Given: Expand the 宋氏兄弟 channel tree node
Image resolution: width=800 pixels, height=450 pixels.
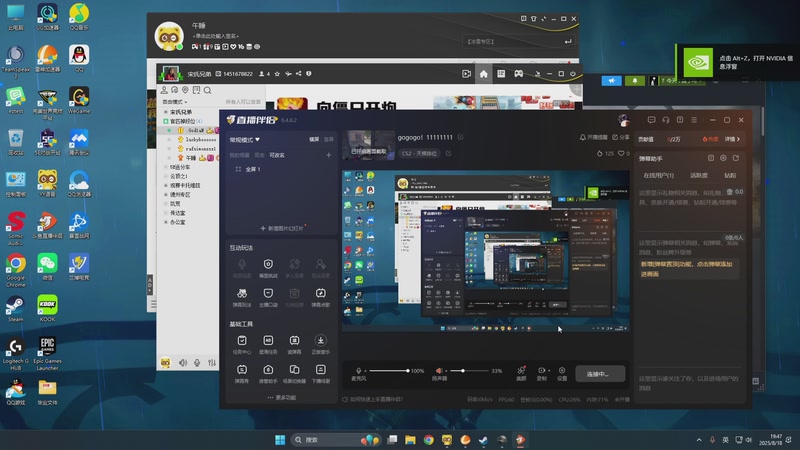Looking at the screenshot, I should coord(166,112).
